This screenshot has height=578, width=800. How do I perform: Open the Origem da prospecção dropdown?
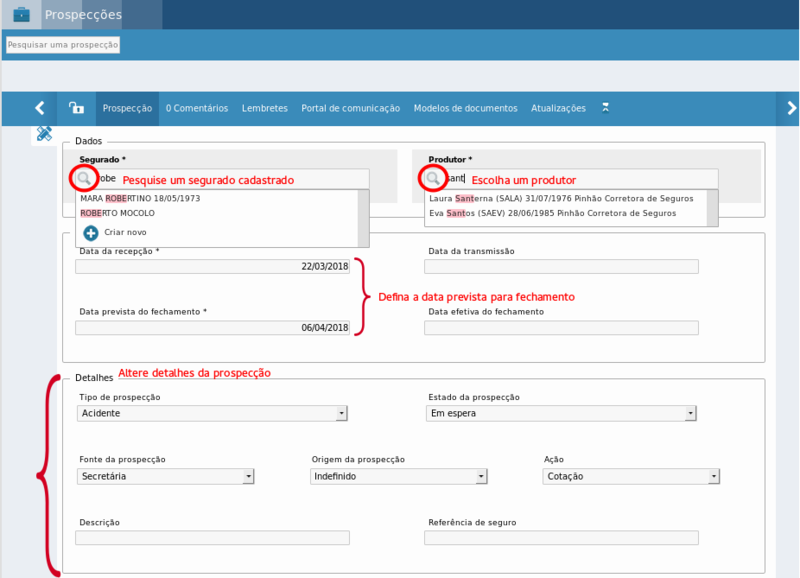pos(398,476)
